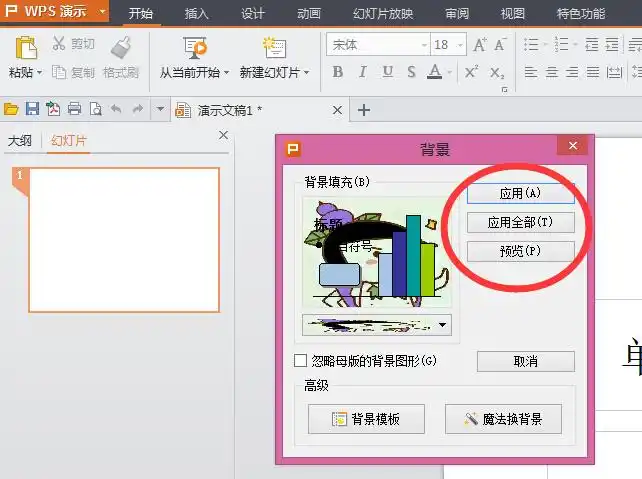
Task: Switch to 审阅 ribbon tab
Action: pyautogui.click(x=457, y=14)
